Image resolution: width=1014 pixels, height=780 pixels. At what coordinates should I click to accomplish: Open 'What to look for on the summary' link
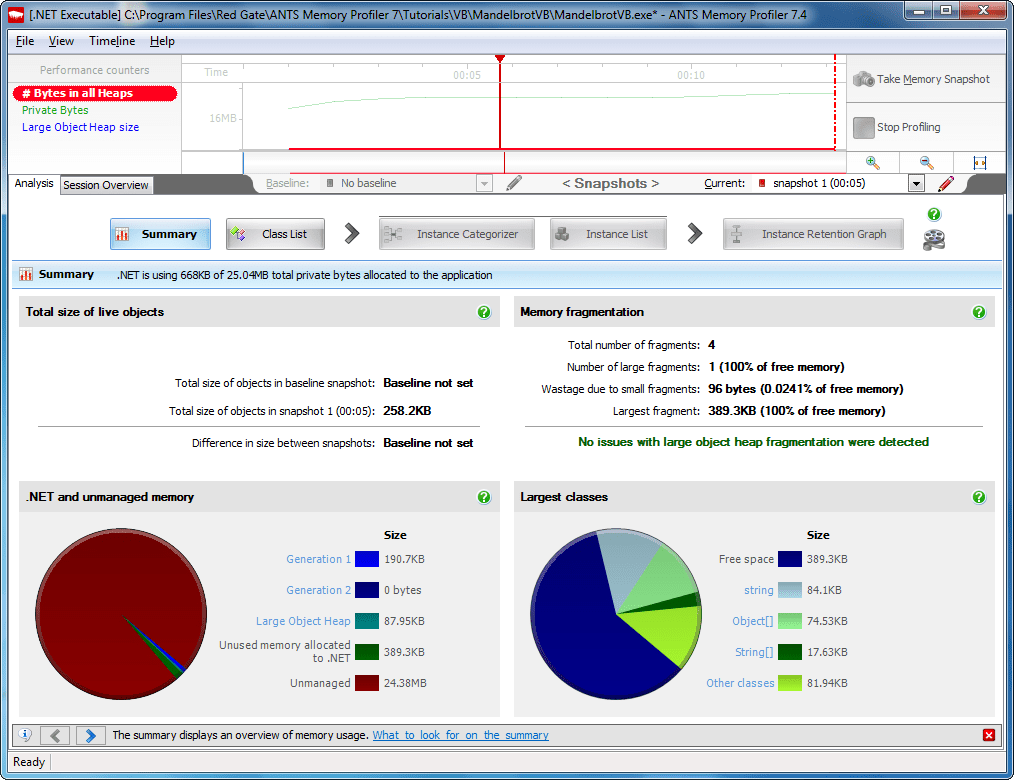pyautogui.click(x=460, y=735)
